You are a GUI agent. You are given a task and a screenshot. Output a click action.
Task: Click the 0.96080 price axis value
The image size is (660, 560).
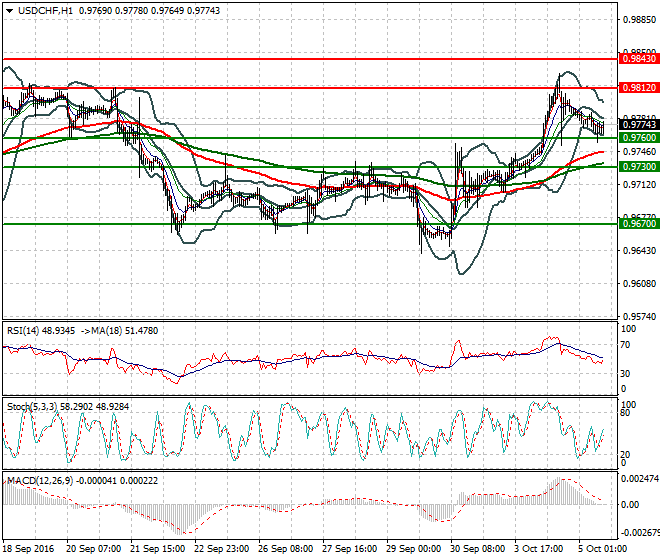point(639,283)
